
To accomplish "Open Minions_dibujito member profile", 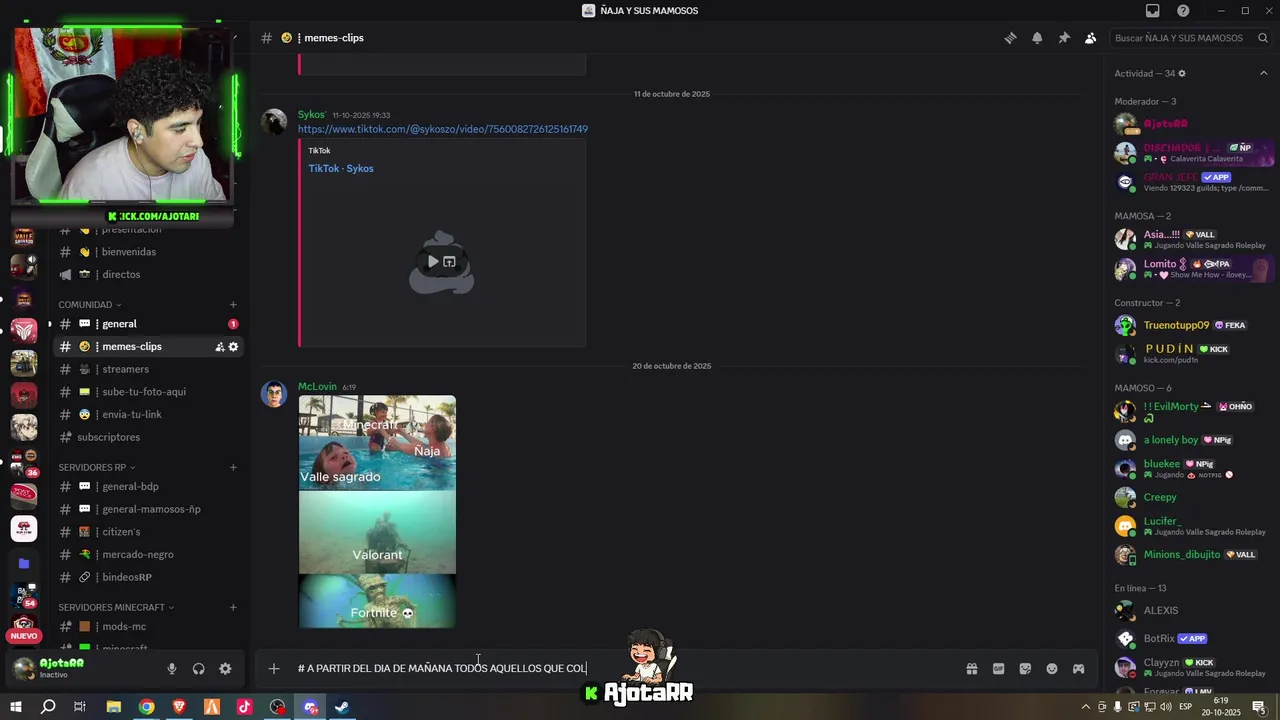I will coord(1192,555).
